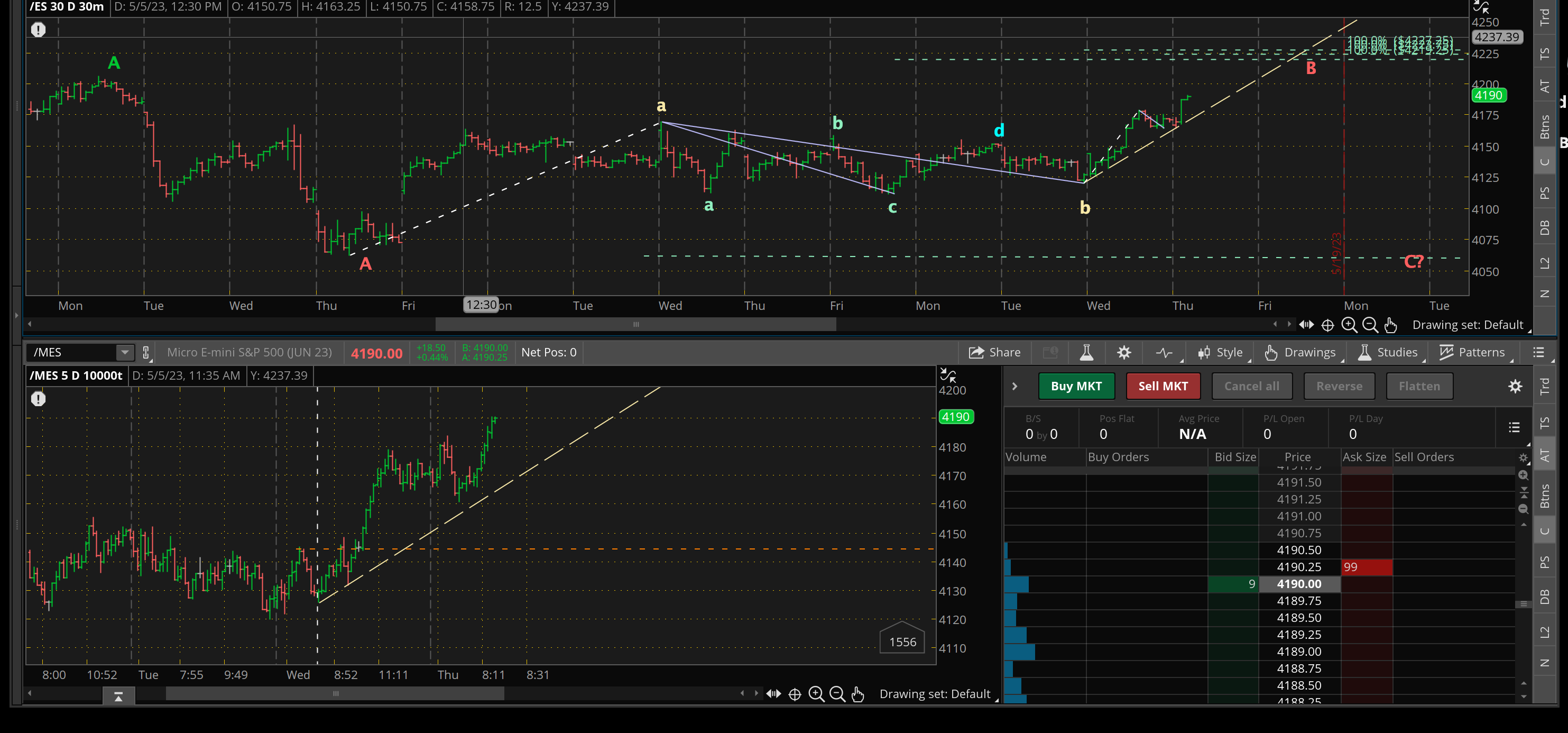Click the Share chart icon button
The height and width of the screenshot is (733, 1568).
[x=994, y=353]
